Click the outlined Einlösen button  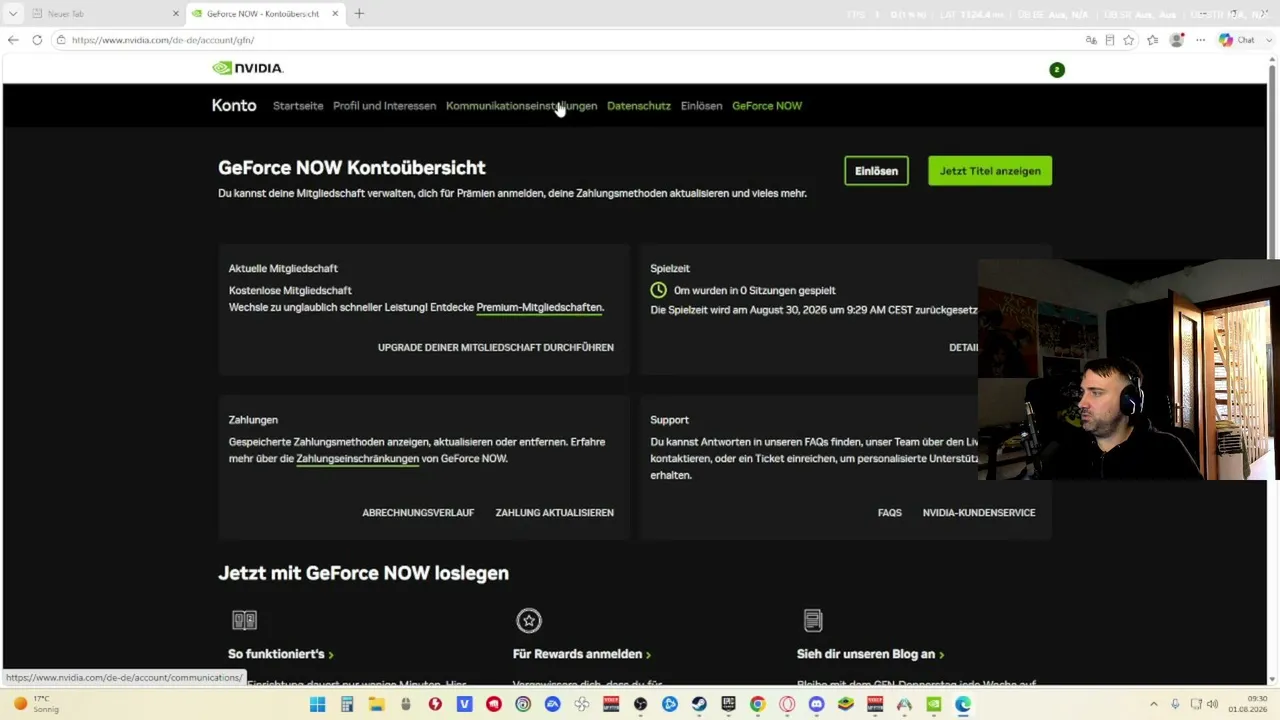(x=876, y=171)
